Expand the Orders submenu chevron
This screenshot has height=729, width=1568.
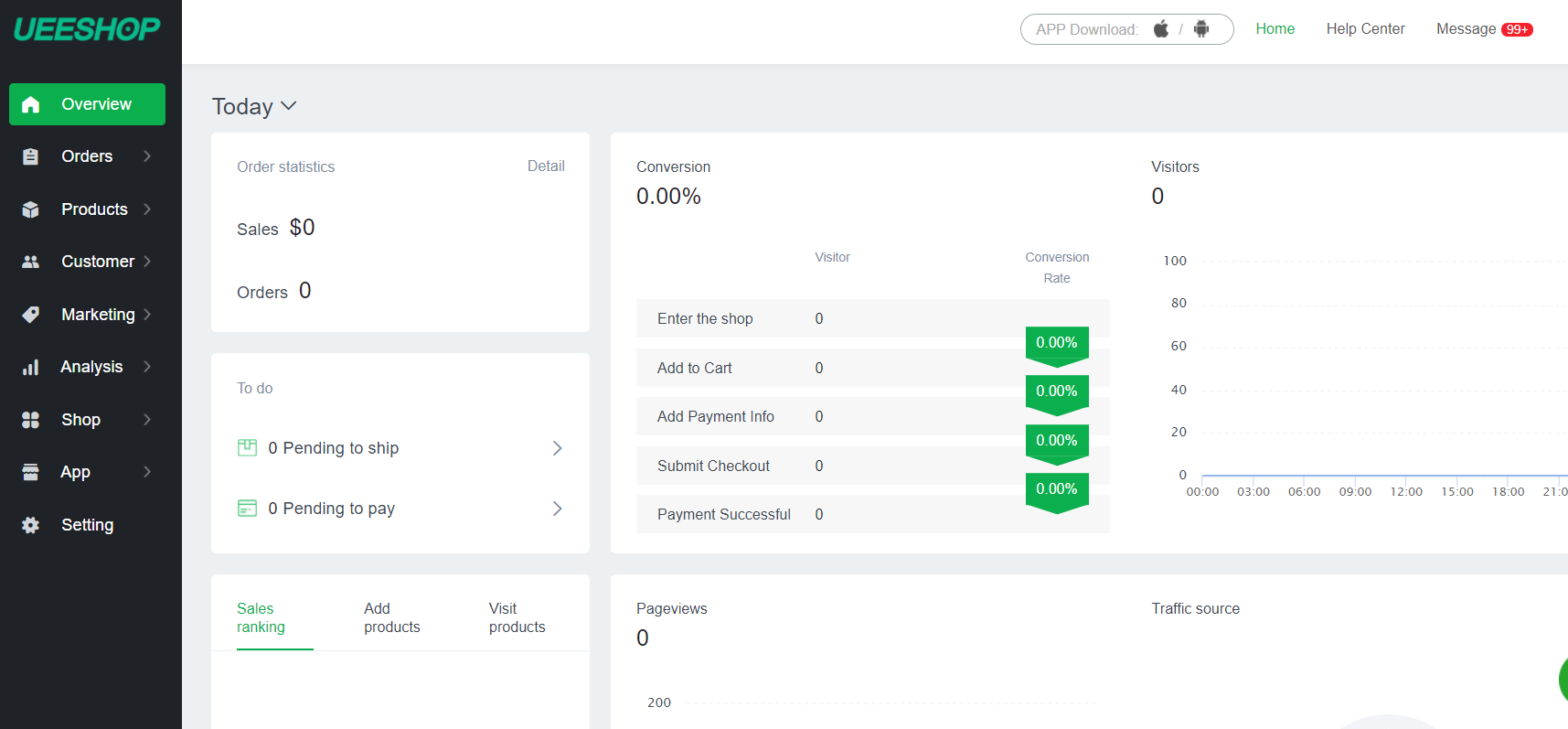point(147,156)
